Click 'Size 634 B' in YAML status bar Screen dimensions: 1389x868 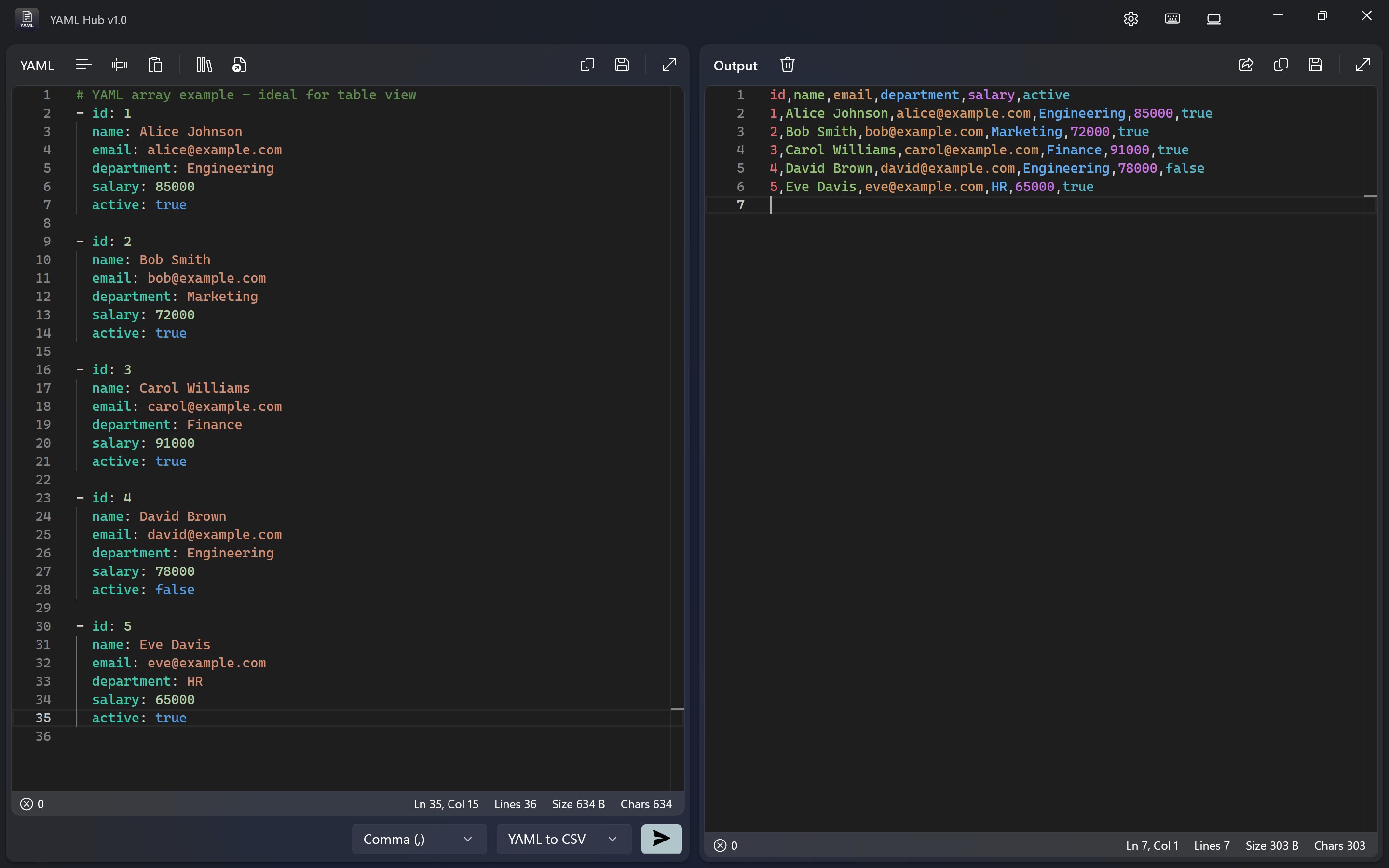click(578, 804)
